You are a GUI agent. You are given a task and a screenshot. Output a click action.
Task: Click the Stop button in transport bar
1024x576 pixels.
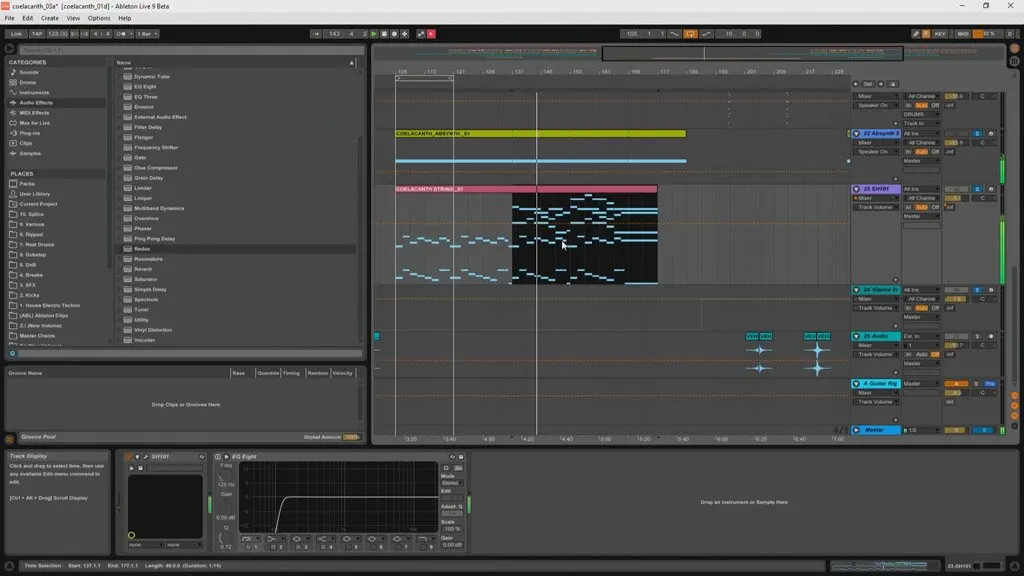[385, 34]
